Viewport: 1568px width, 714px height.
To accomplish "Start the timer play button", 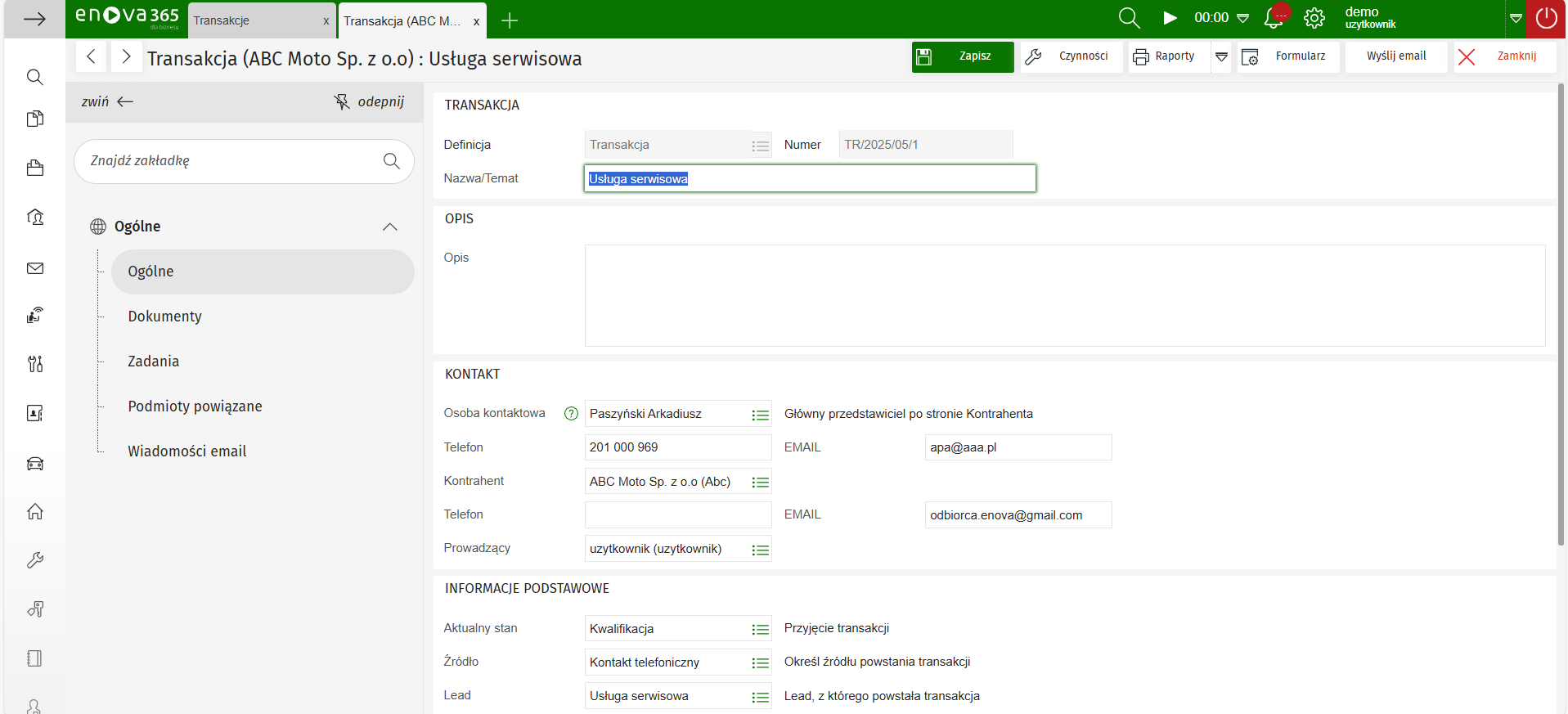I will pyautogui.click(x=1170, y=18).
